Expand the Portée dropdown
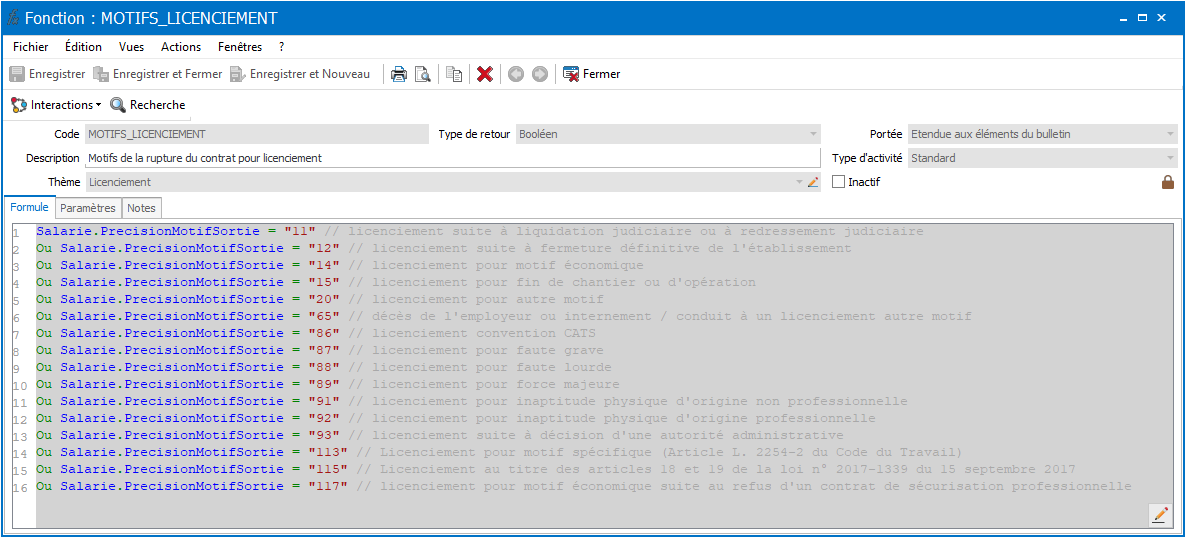This screenshot has height=538, width=1186. 1171,135
